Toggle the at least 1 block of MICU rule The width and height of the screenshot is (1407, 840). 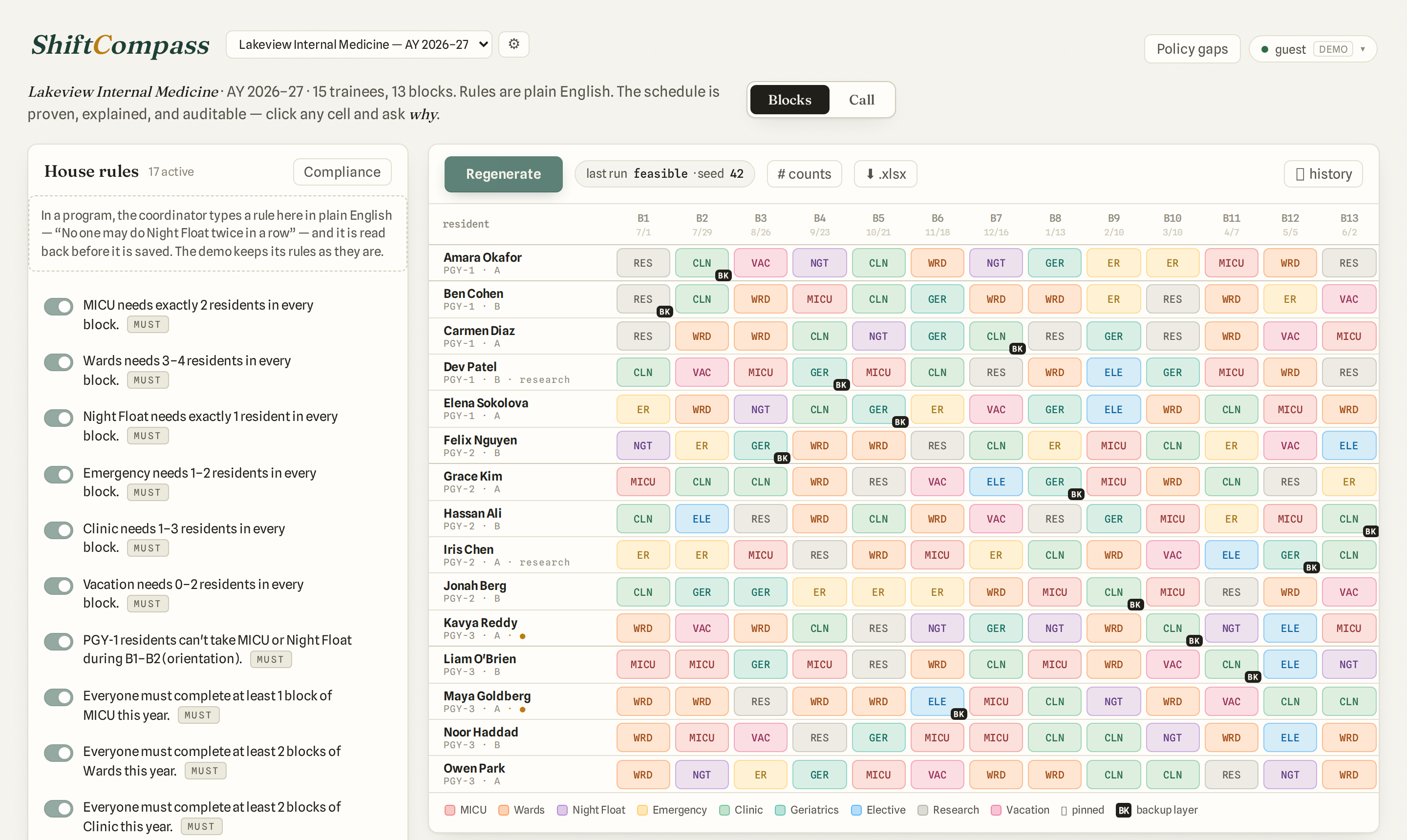point(59,697)
